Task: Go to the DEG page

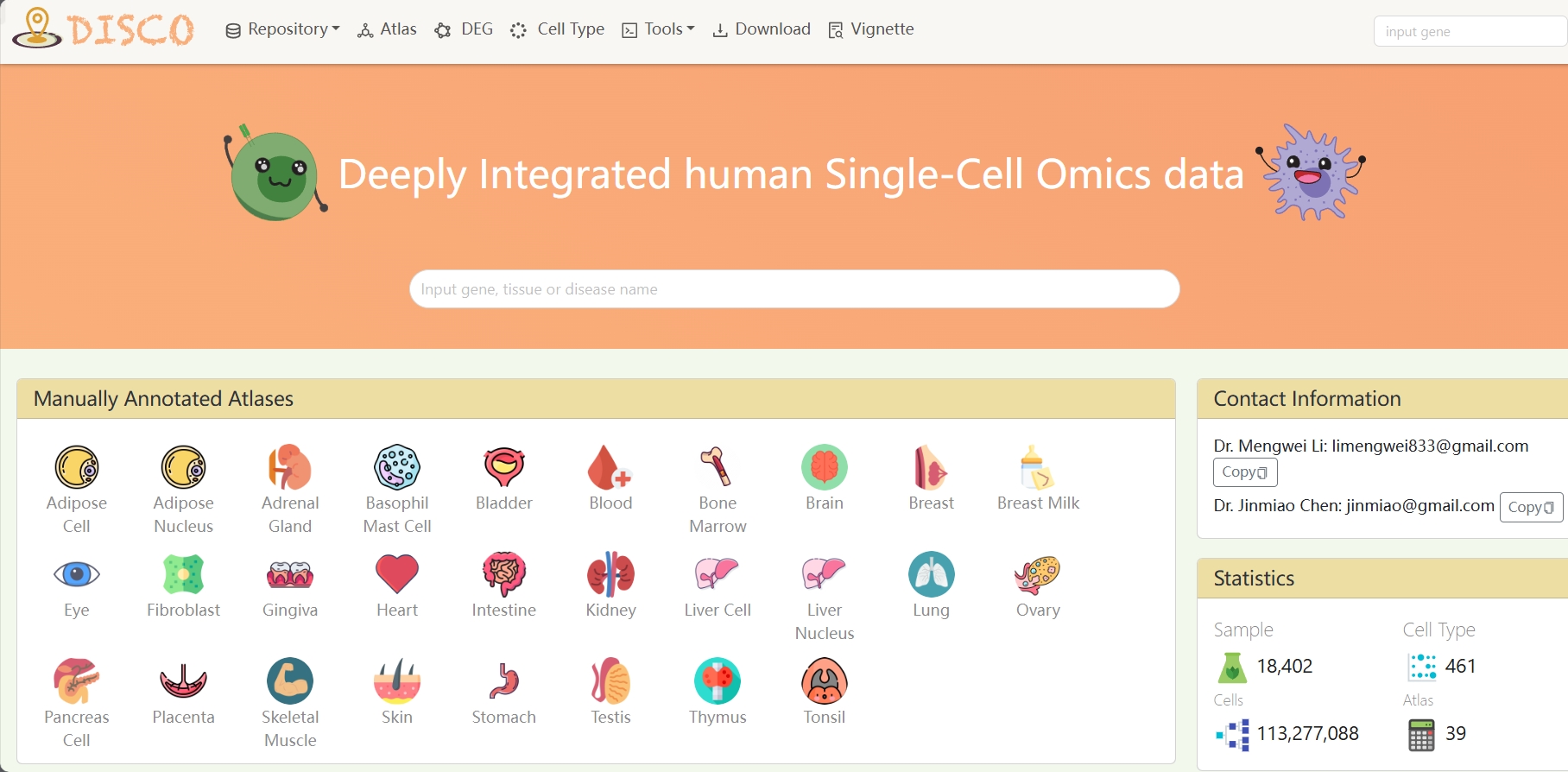Action: (x=464, y=29)
